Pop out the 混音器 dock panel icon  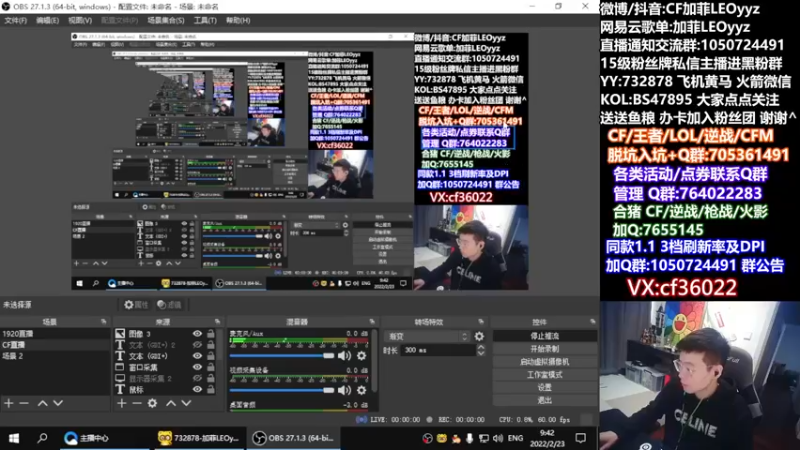click(x=372, y=321)
